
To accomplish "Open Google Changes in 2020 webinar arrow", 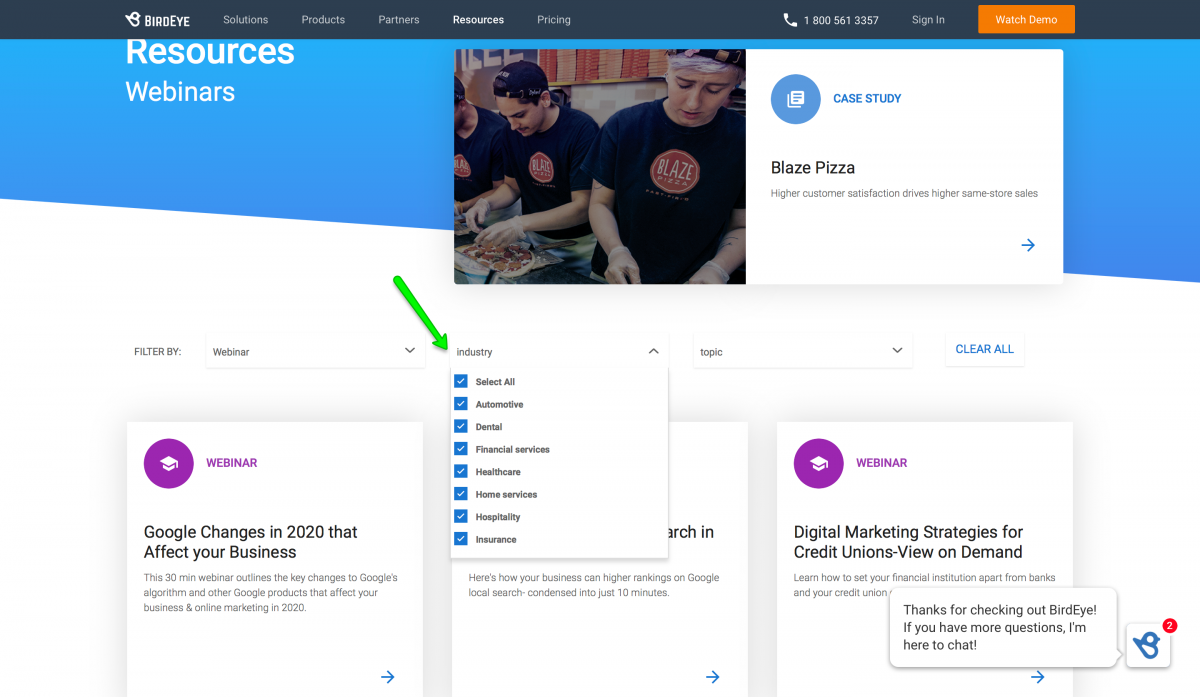I will pos(388,677).
